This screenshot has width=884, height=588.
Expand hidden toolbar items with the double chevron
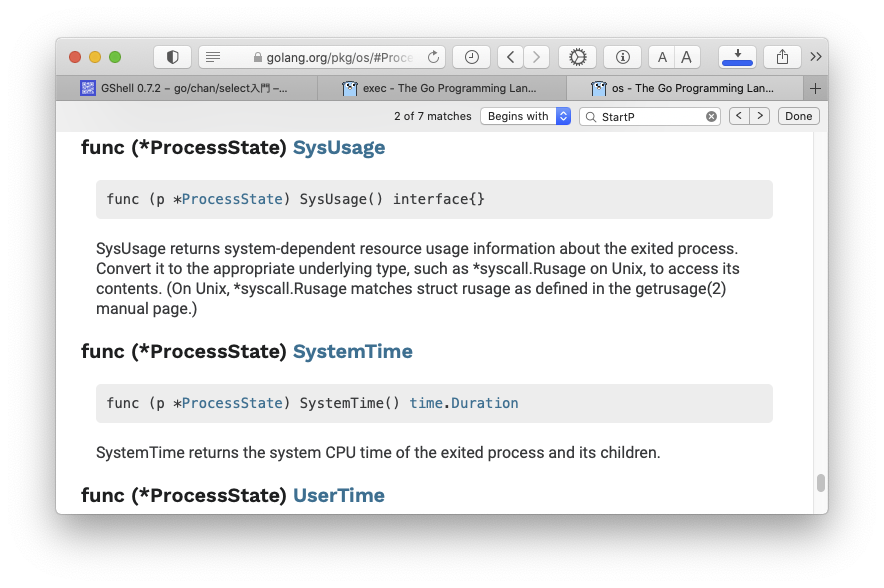tap(816, 57)
